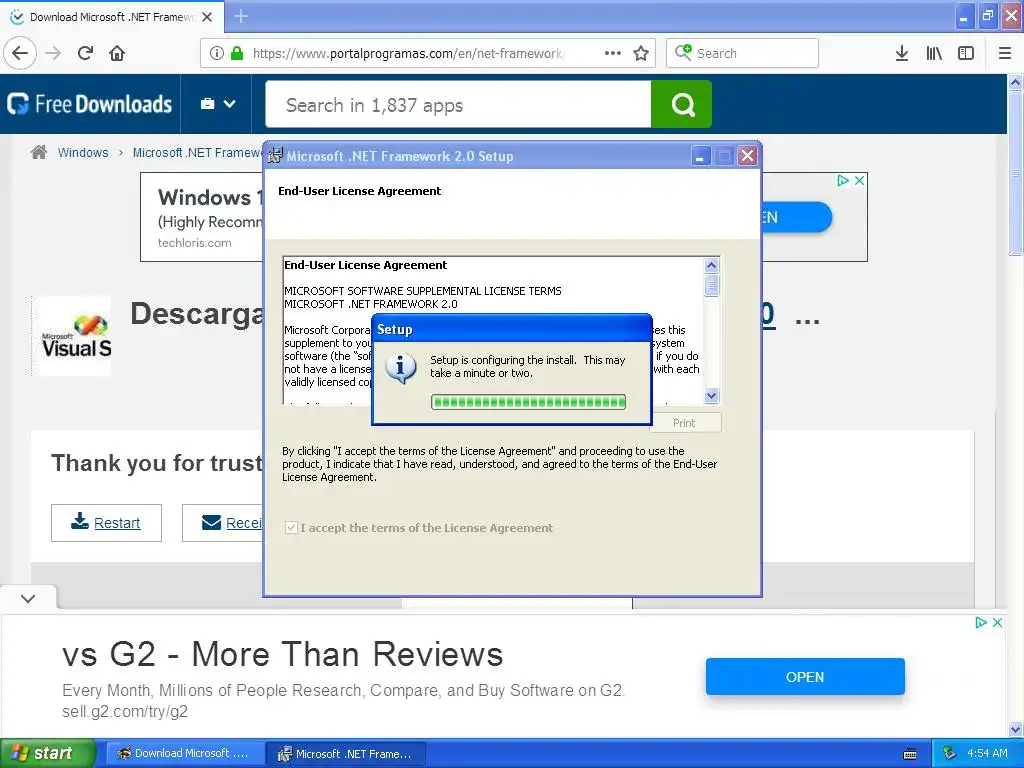The image size is (1024, 768).
Task: Click the Receive by email button
Action: tap(223, 522)
